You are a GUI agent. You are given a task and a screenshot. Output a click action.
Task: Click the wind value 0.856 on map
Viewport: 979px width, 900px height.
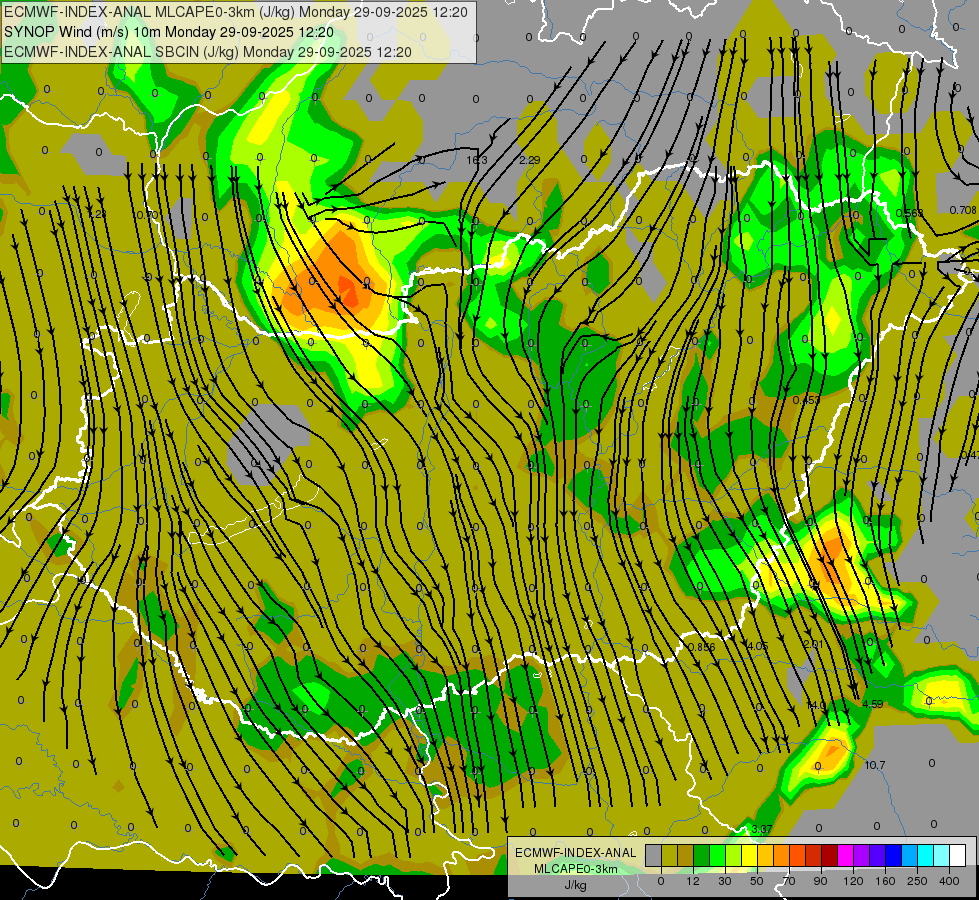701,646
